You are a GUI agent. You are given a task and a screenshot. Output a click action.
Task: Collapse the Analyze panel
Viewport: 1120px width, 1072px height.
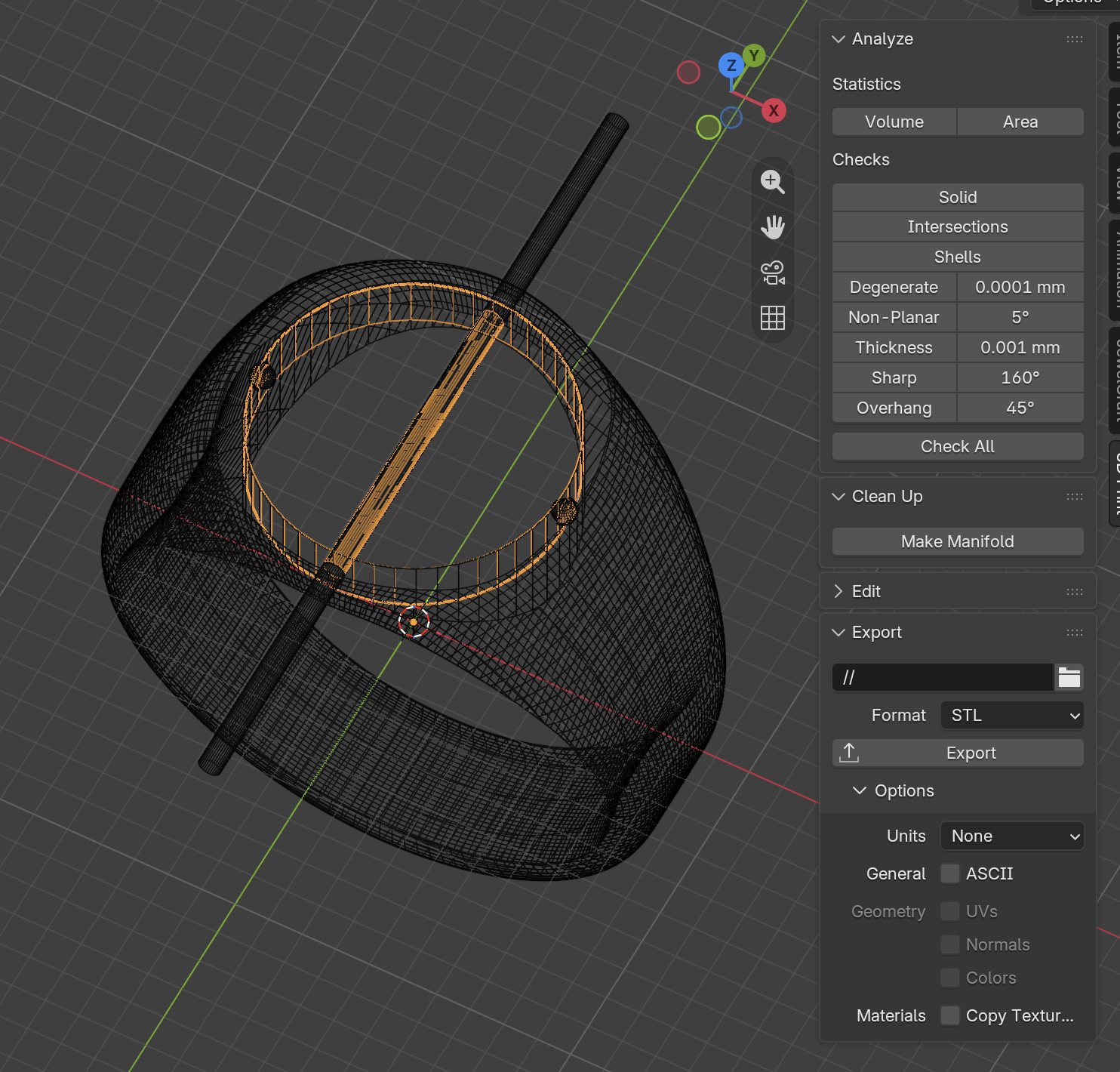coord(838,39)
